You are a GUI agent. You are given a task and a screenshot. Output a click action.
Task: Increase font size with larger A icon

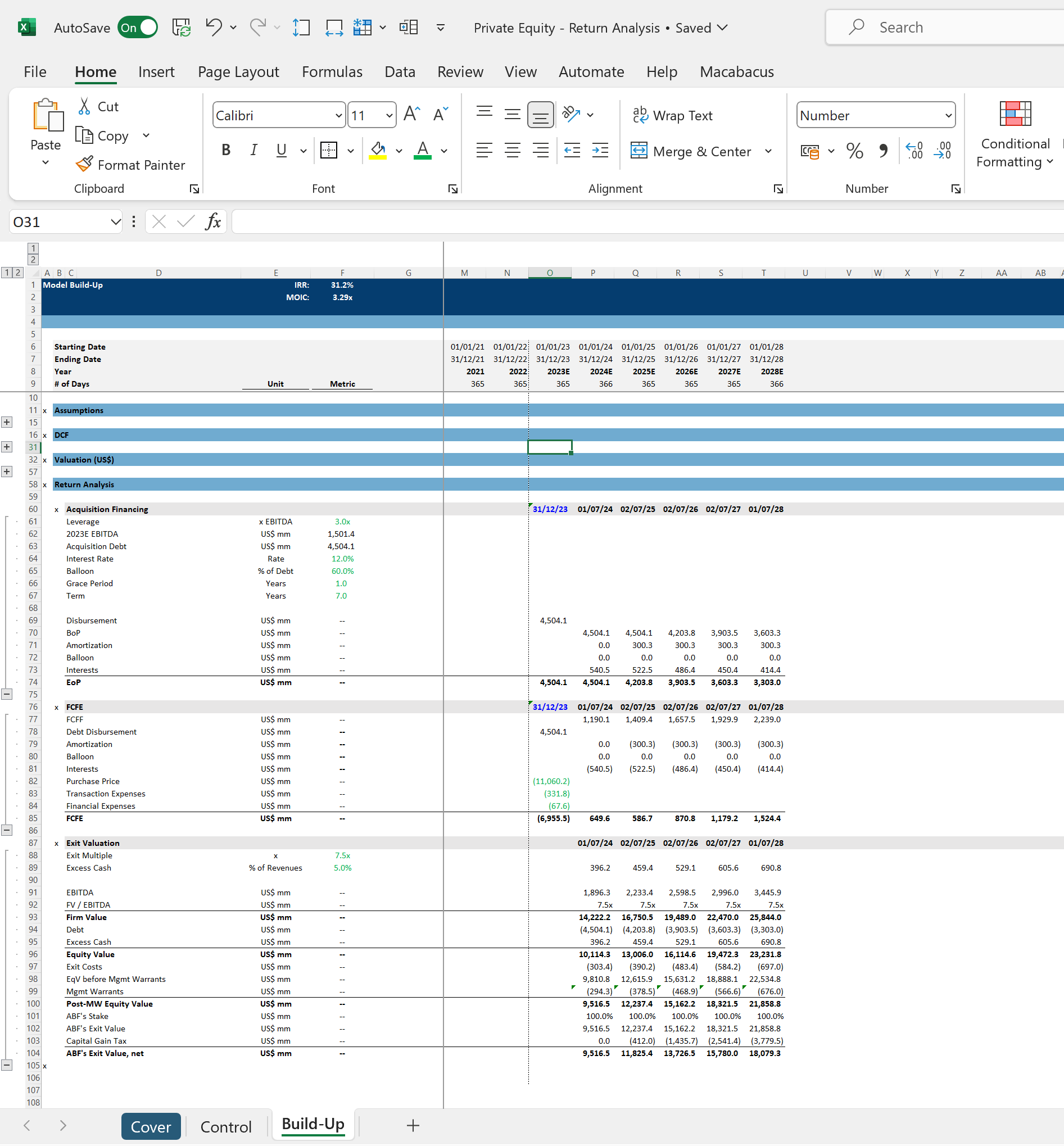pyautogui.click(x=411, y=114)
